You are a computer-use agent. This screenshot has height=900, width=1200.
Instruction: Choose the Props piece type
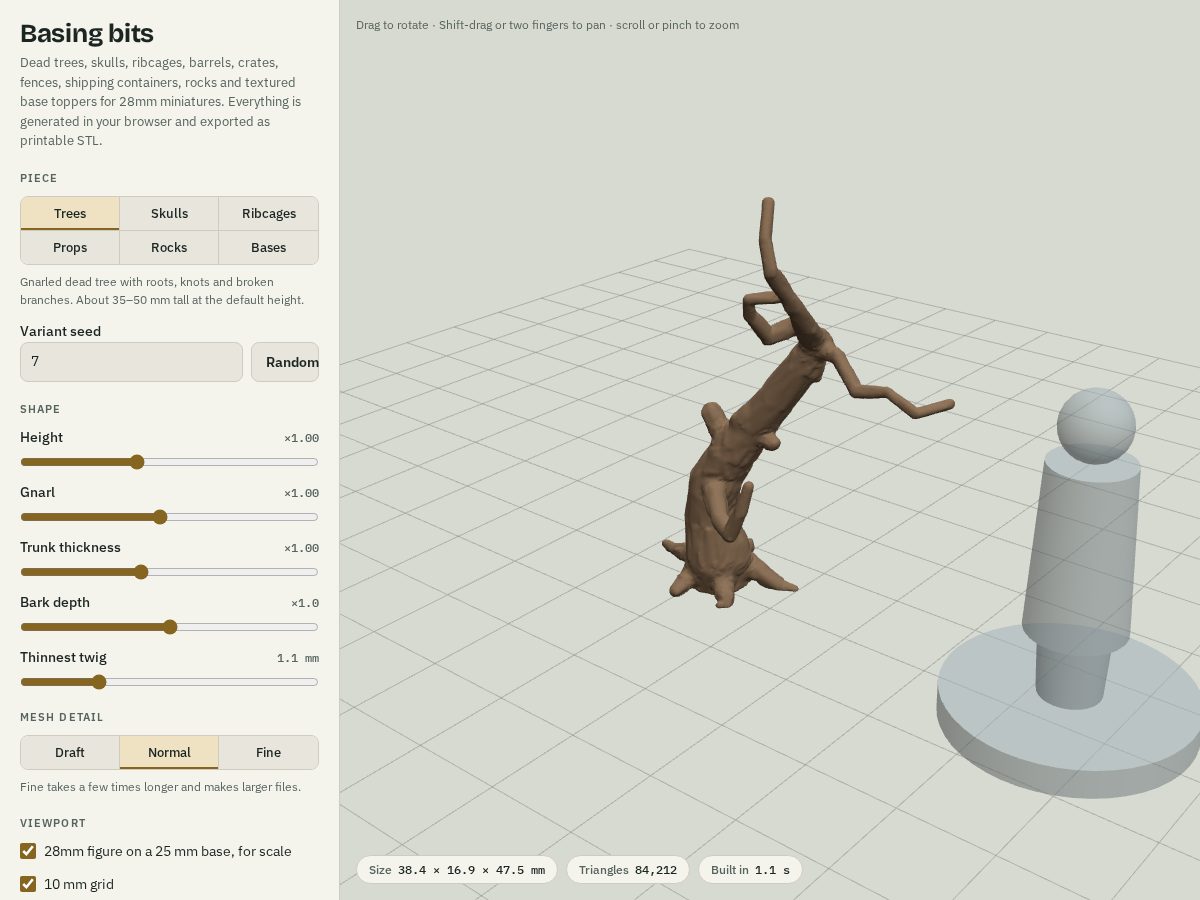click(x=70, y=247)
